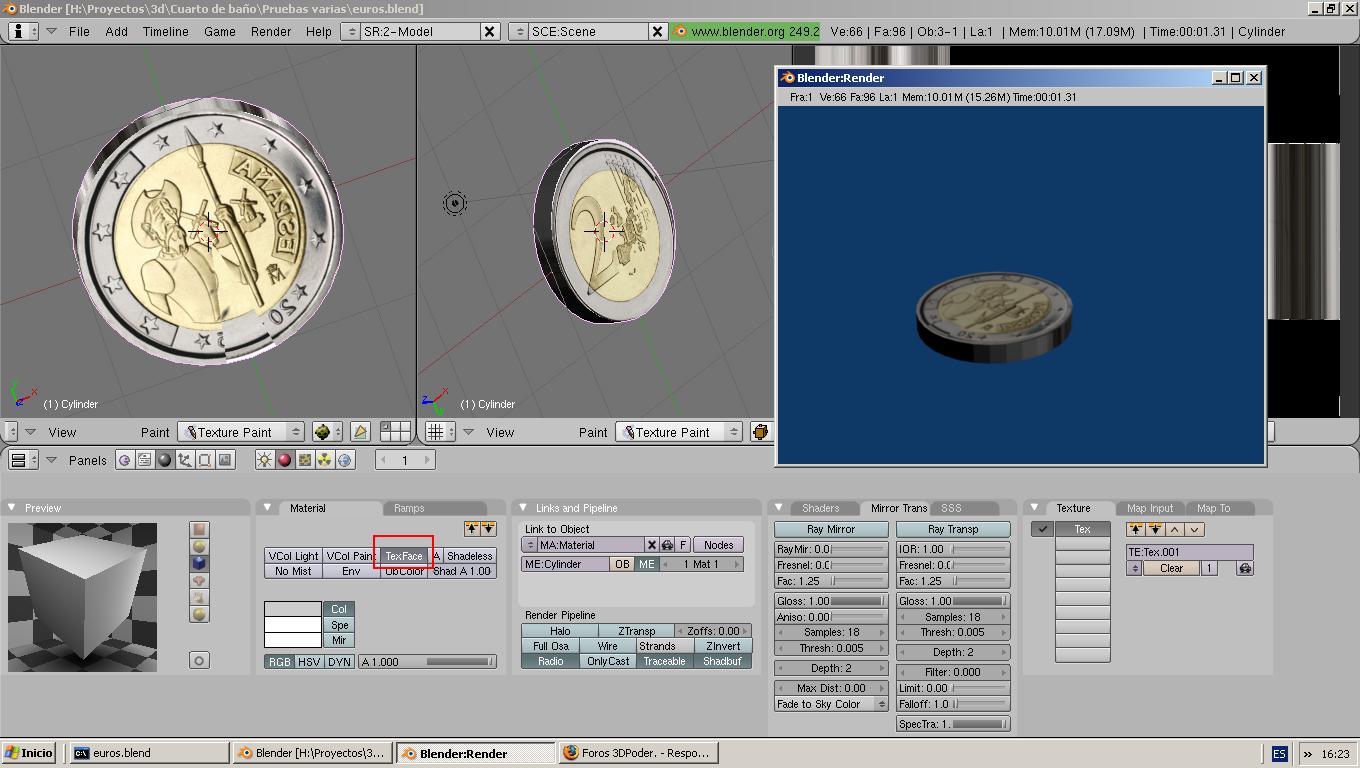The image size is (1360, 768).
Task: Collapse the Links and Pipeline panel
Action: pos(523,508)
